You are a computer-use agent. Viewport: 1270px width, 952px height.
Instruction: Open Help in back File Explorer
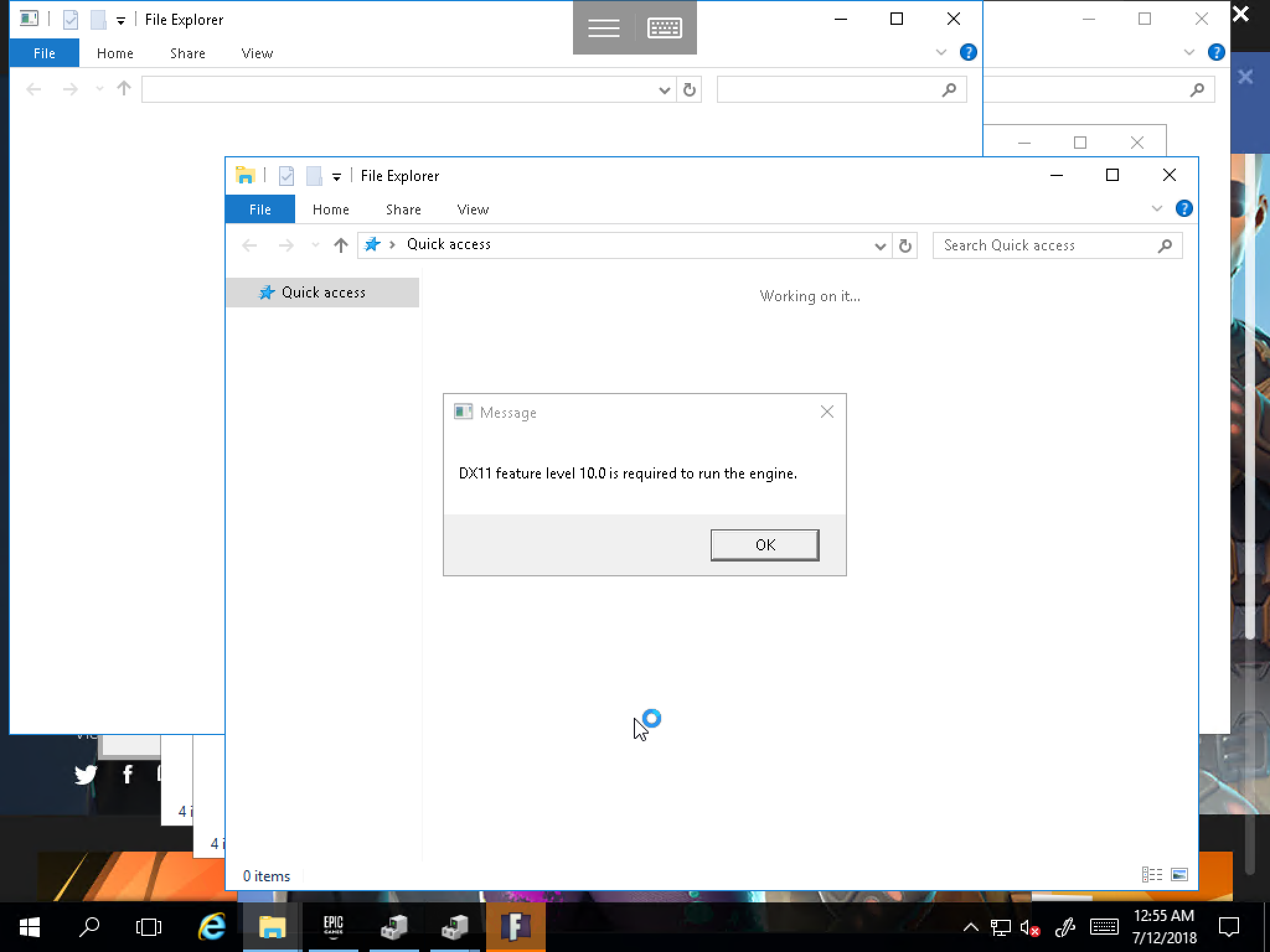click(968, 53)
